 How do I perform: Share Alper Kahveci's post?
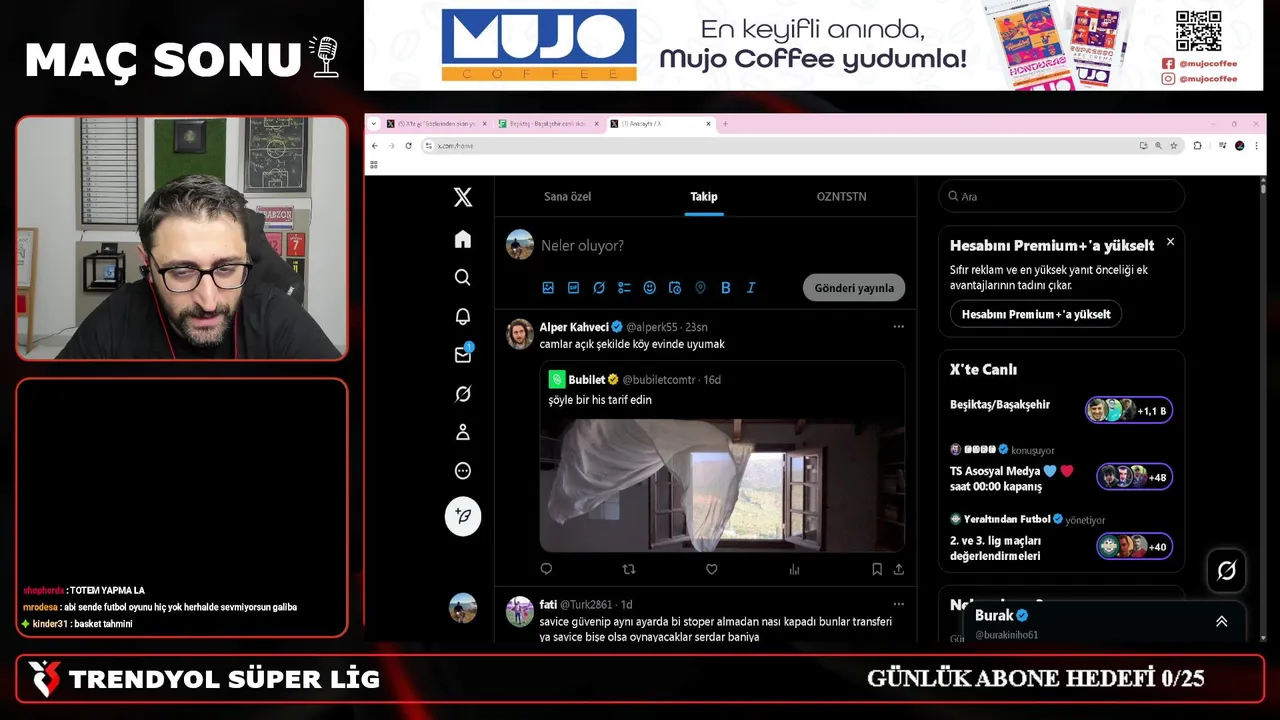[x=899, y=569]
